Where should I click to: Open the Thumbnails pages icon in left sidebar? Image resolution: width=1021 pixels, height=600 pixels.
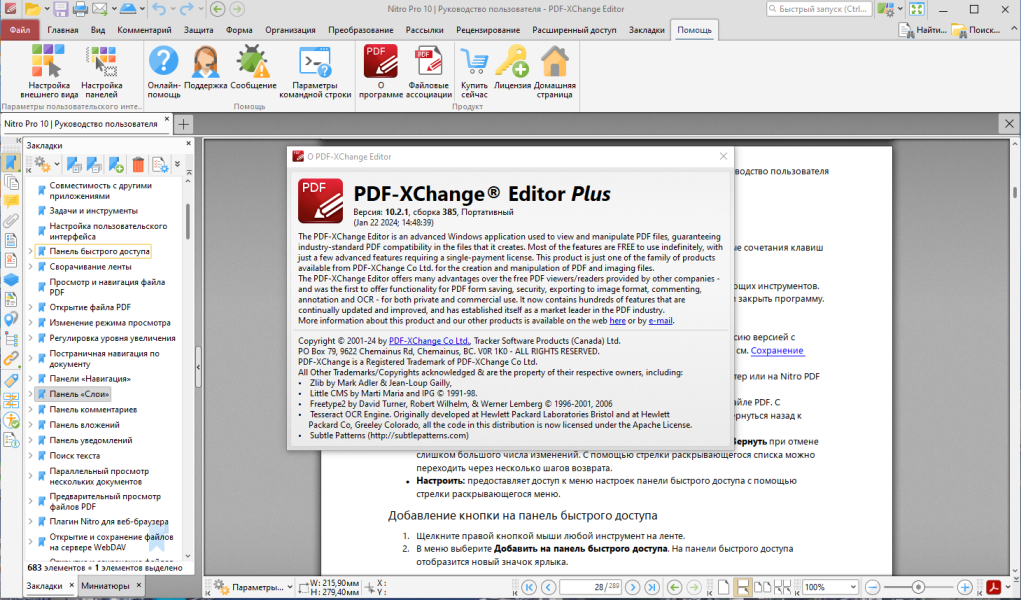pos(11,182)
